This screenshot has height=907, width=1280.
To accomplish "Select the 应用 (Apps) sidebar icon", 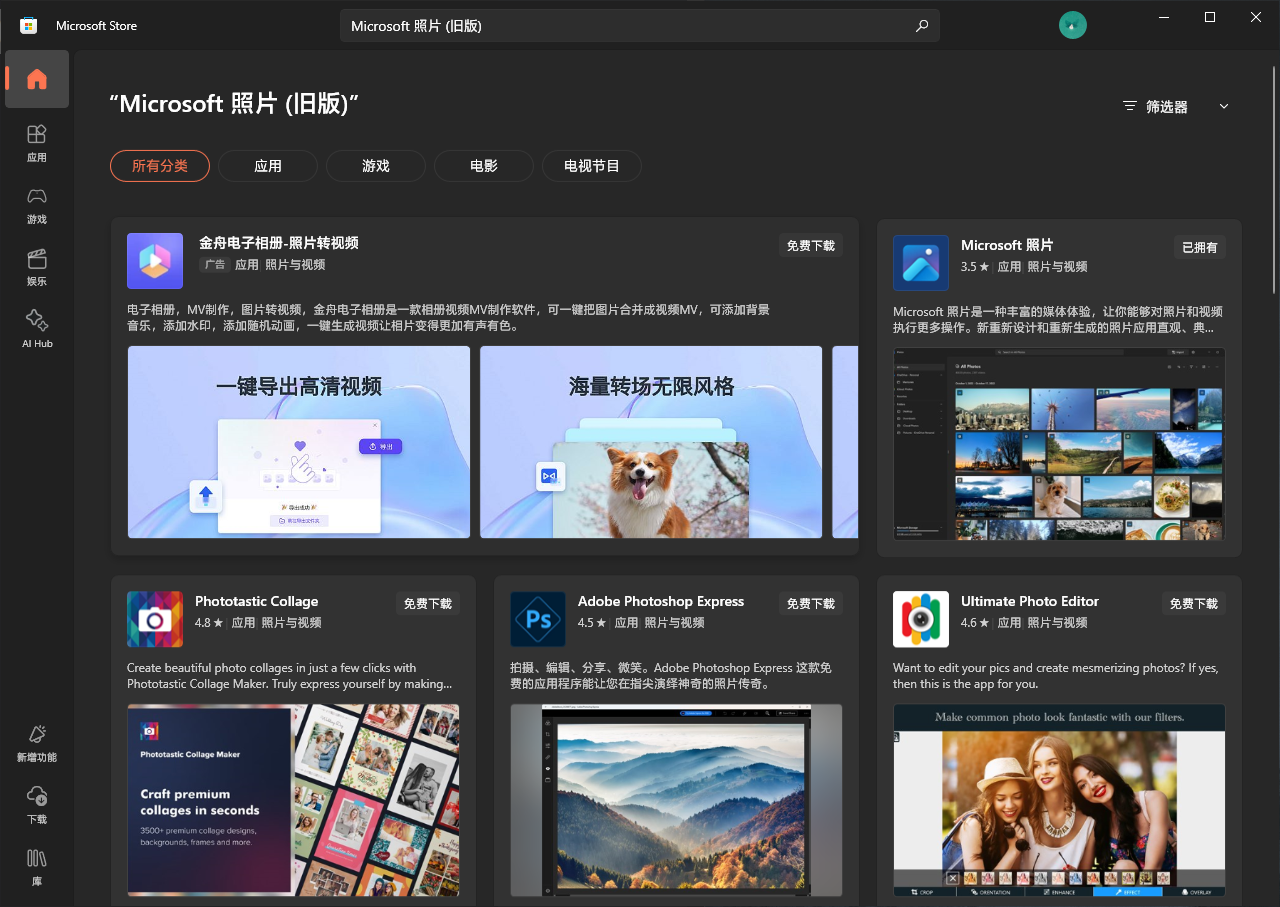I will [x=36, y=144].
